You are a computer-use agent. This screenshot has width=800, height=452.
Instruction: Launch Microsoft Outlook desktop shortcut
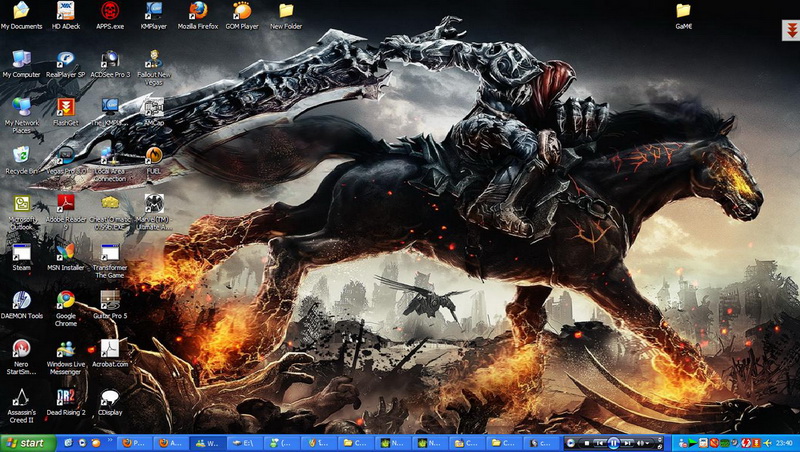21,213
